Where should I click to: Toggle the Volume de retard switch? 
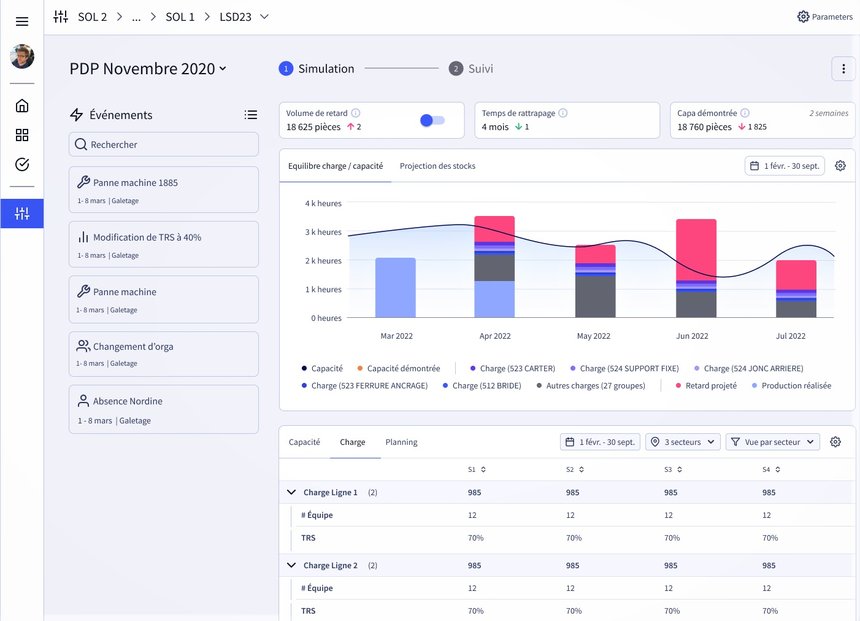(432, 120)
